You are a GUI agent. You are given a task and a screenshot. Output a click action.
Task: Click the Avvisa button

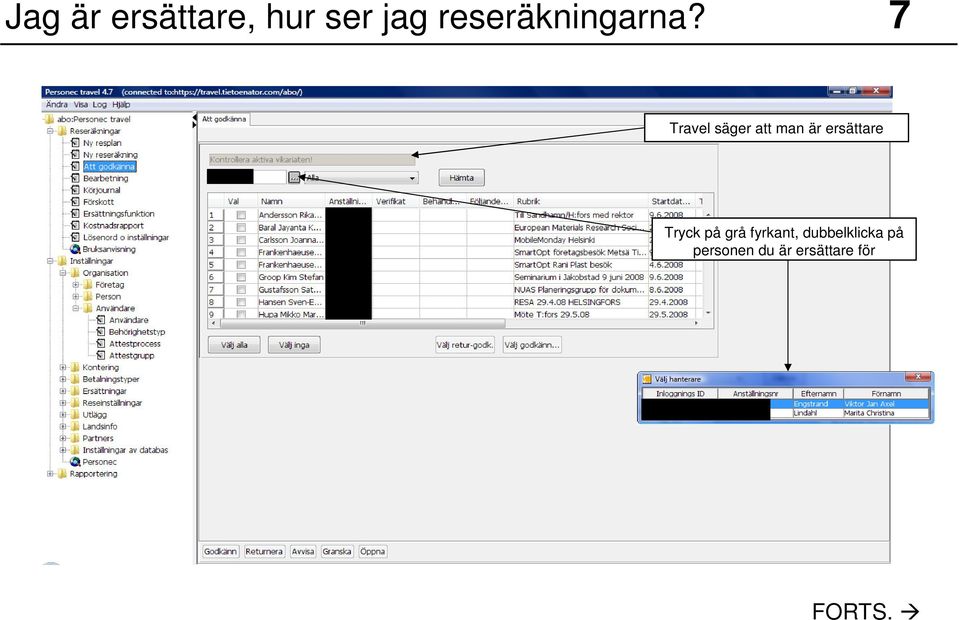tap(303, 552)
